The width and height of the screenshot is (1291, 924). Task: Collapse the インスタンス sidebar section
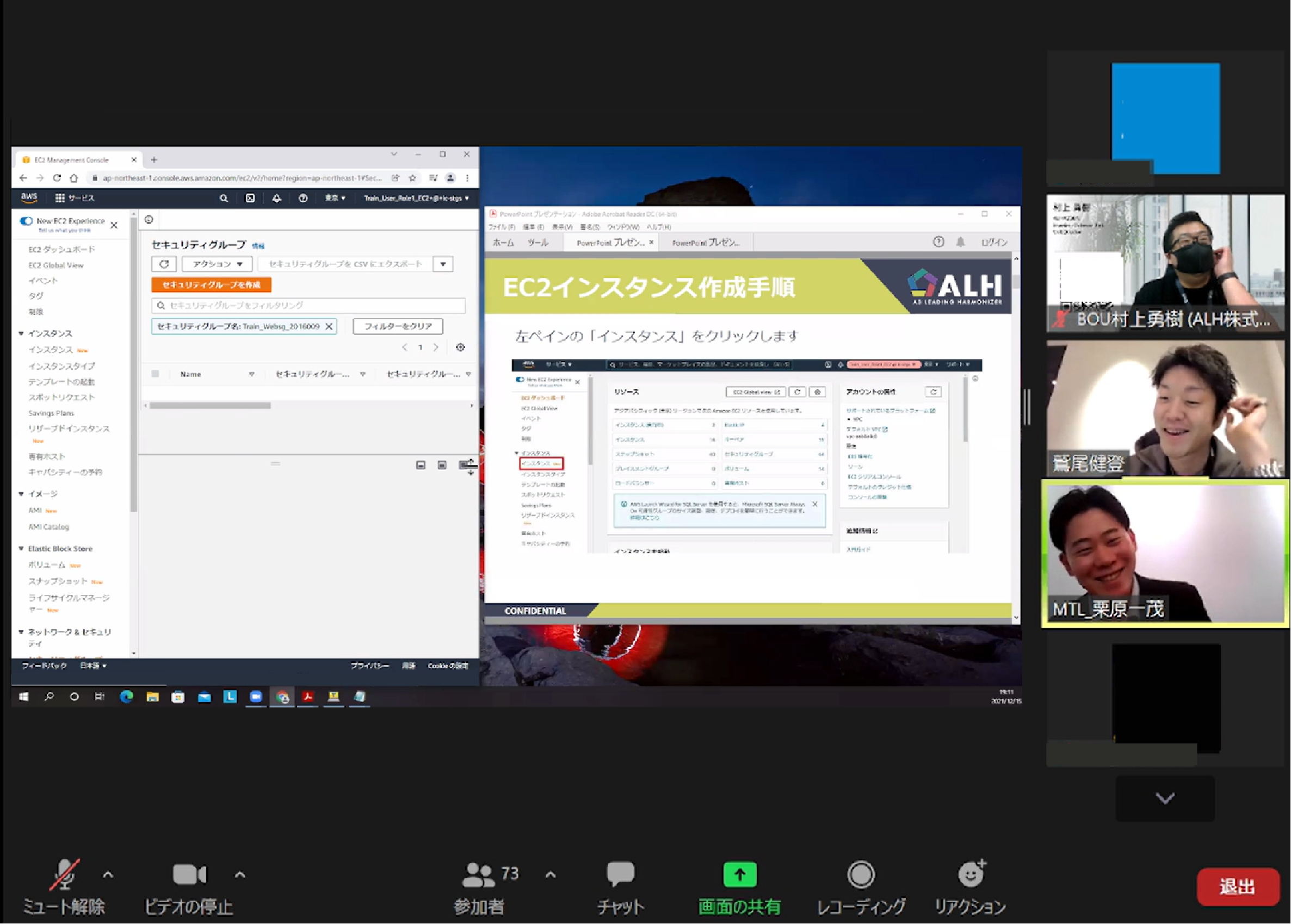(x=22, y=334)
